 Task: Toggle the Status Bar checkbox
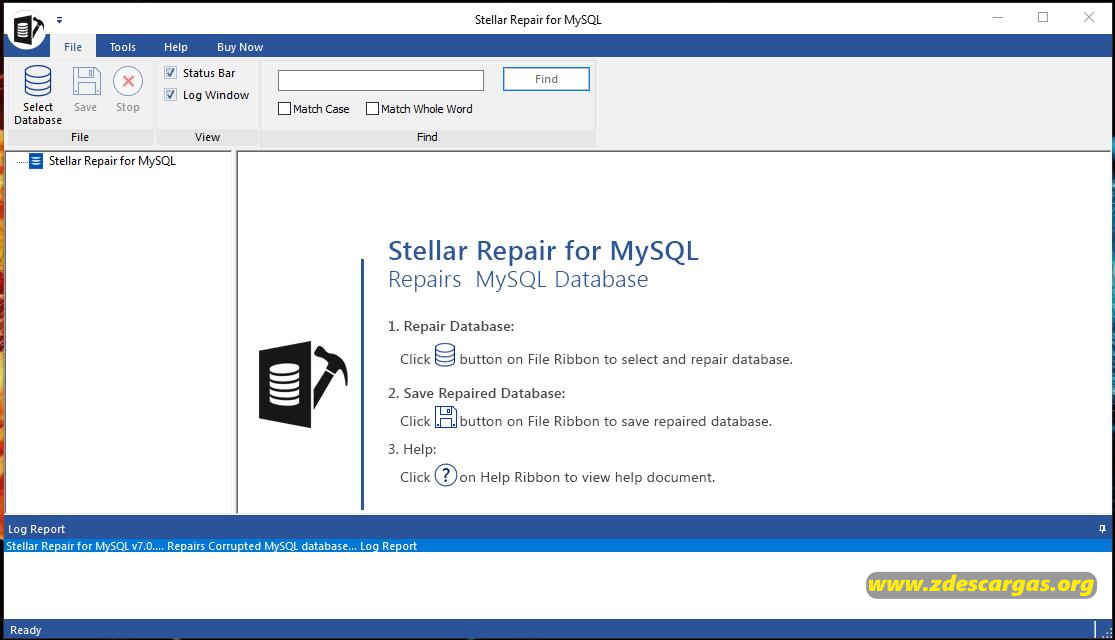171,73
